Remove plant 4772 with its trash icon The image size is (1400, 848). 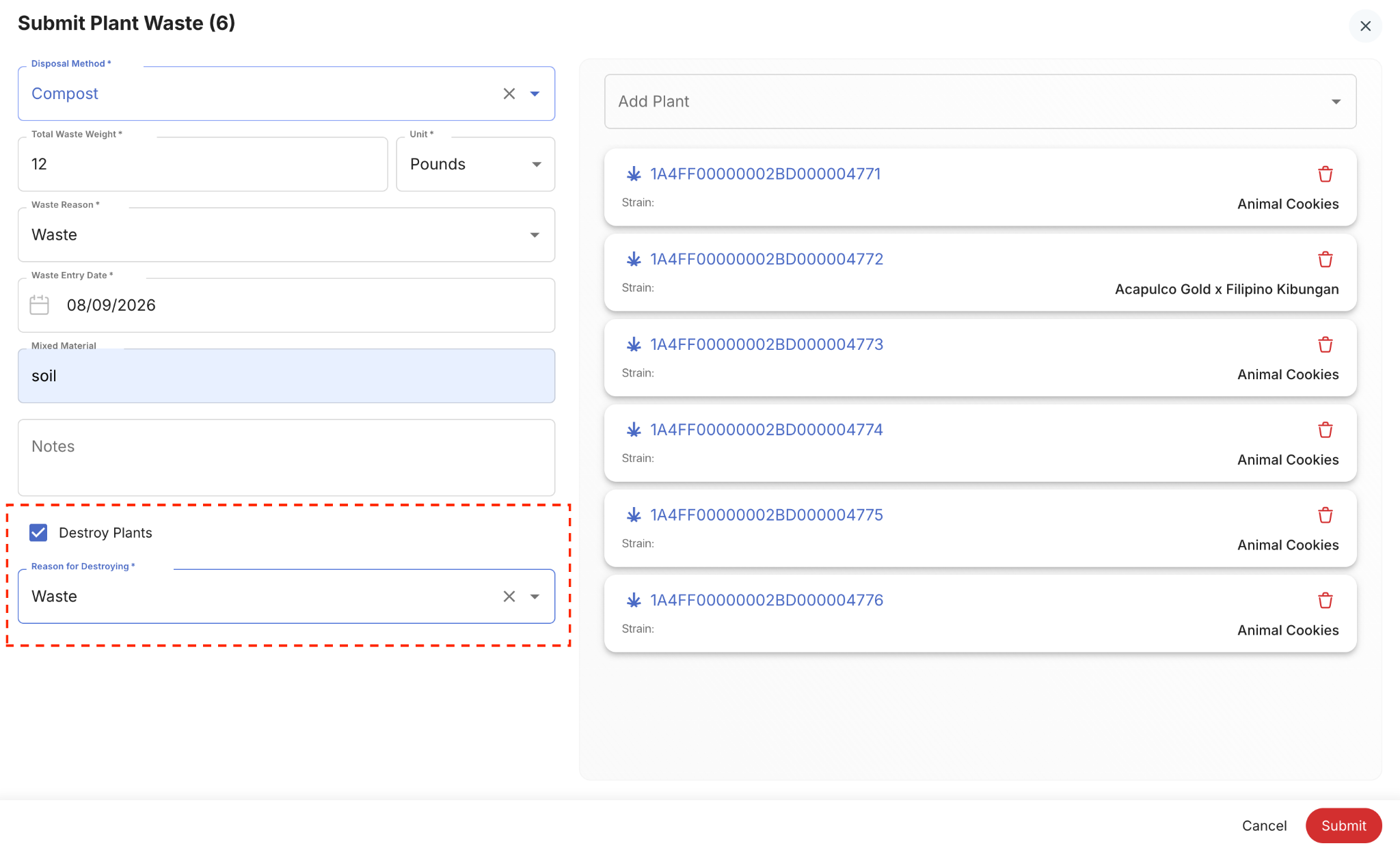pyautogui.click(x=1325, y=260)
